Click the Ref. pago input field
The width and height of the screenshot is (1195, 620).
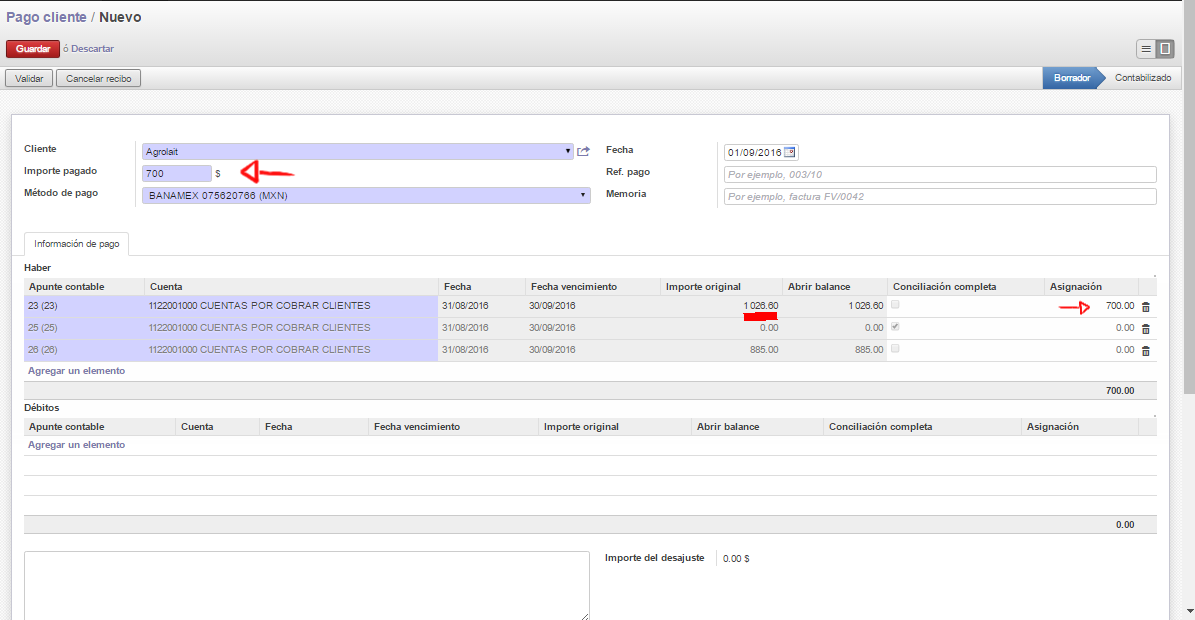tap(940, 174)
